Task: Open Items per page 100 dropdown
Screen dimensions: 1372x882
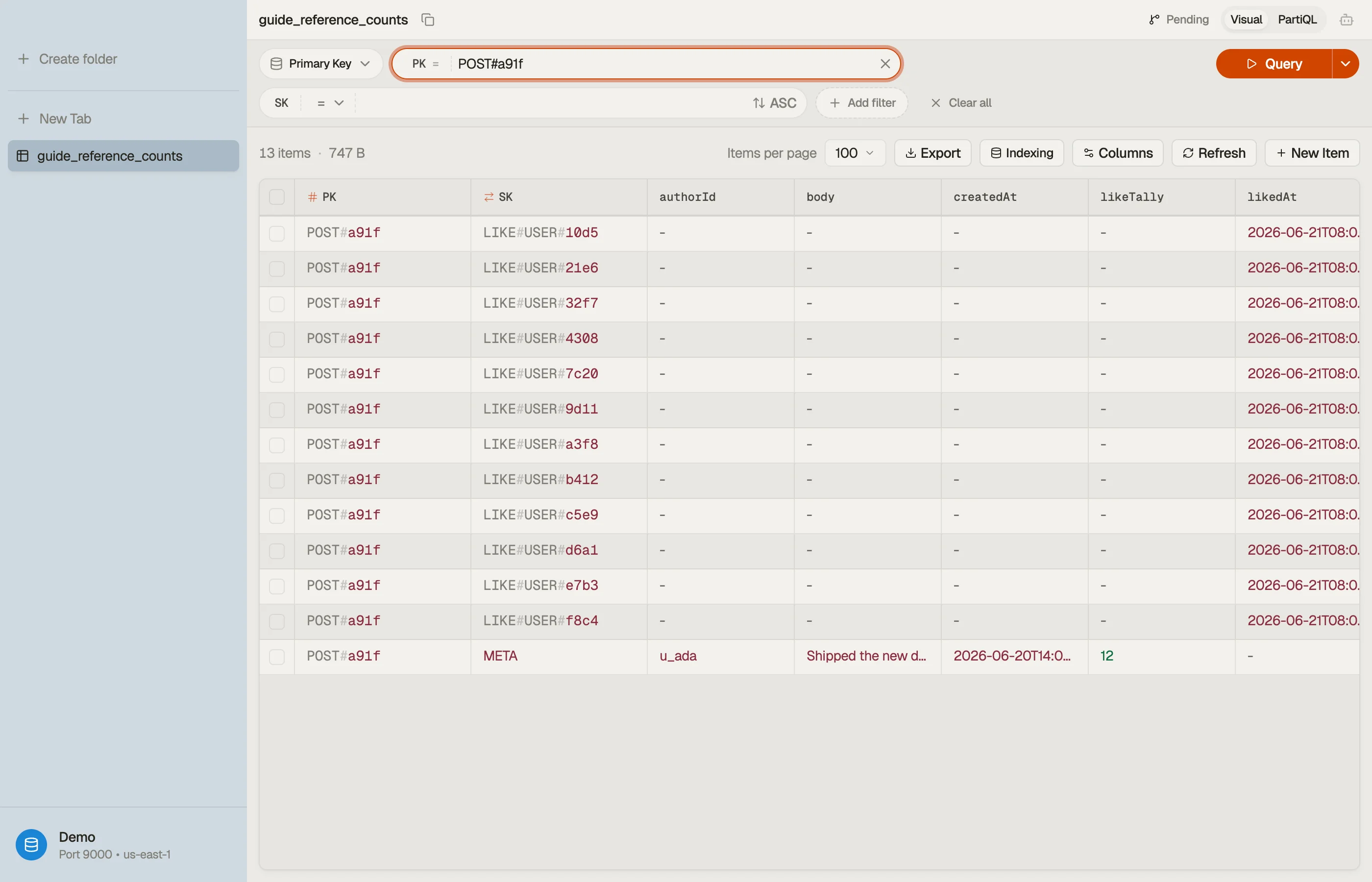Action: point(855,153)
